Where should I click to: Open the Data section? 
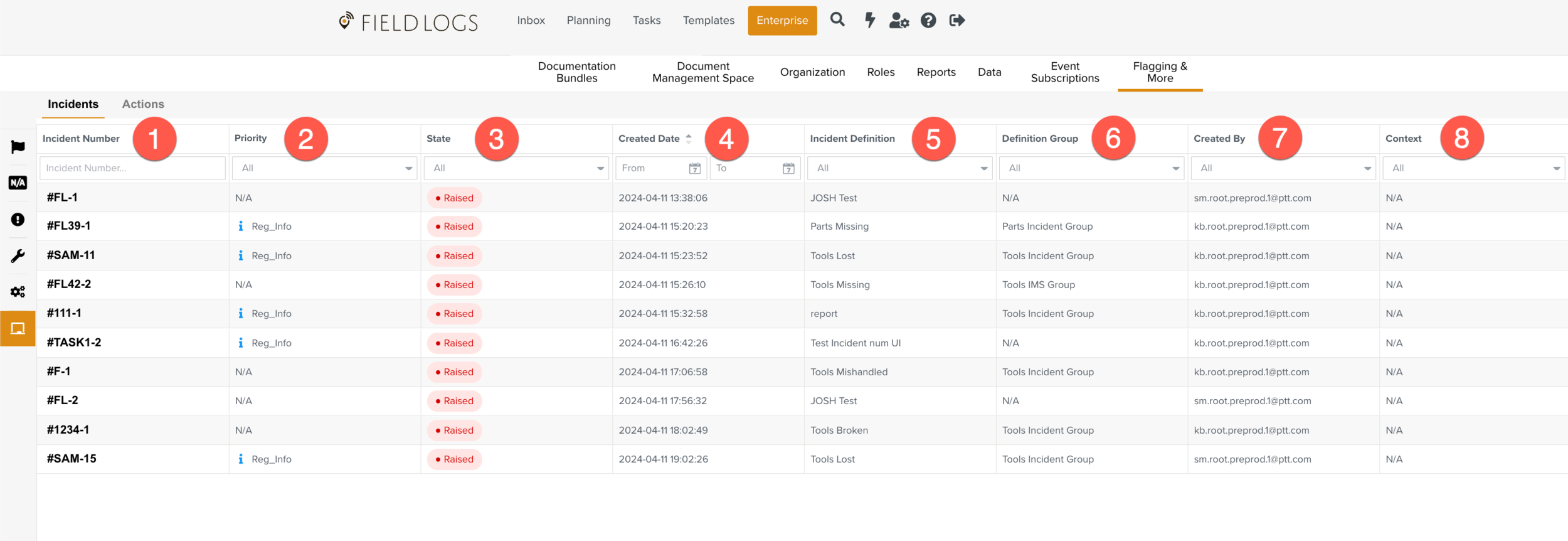[x=989, y=72]
